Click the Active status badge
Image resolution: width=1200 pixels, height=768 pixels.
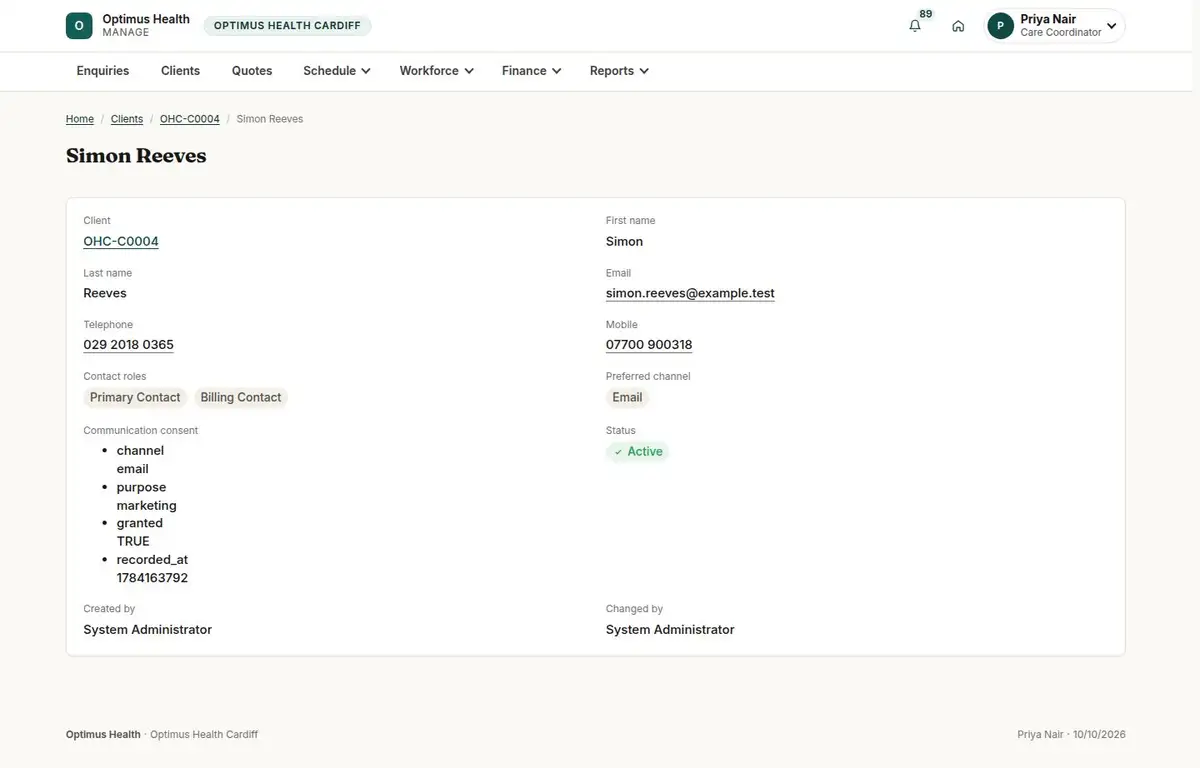(x=638, y=452)
